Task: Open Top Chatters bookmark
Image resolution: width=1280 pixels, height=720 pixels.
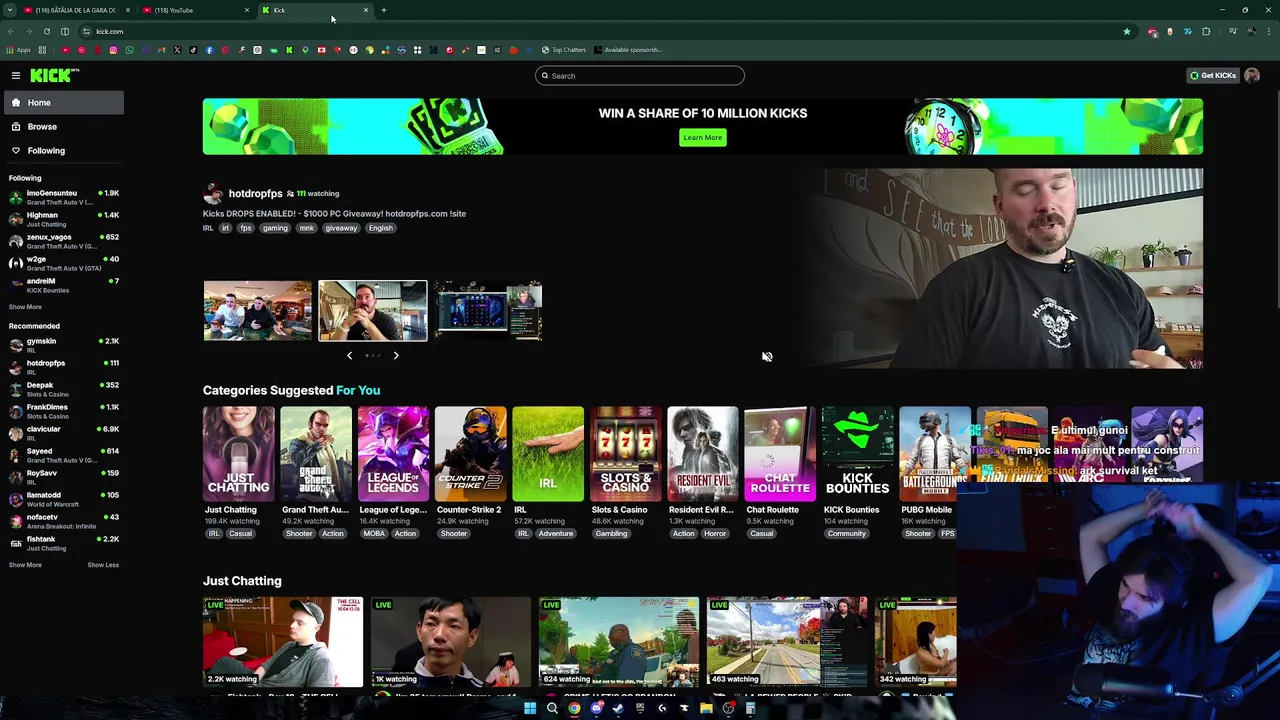Action: 564,50
